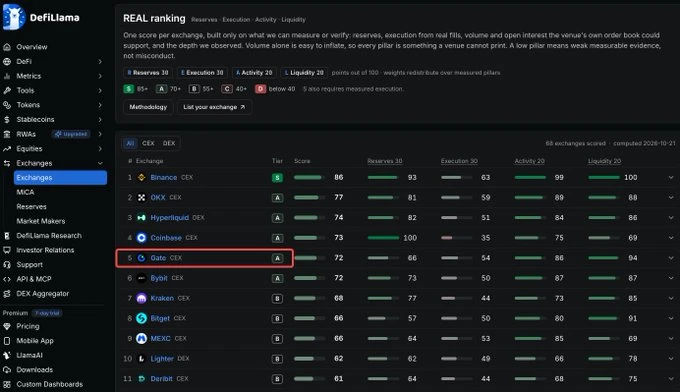Click the API & MCP code icon
The image size is (680, 392).
click(7, 279)
